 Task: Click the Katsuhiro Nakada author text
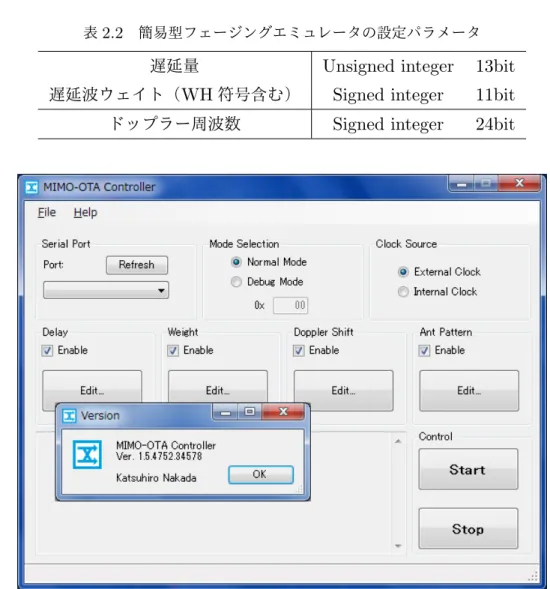pos(156,478)
